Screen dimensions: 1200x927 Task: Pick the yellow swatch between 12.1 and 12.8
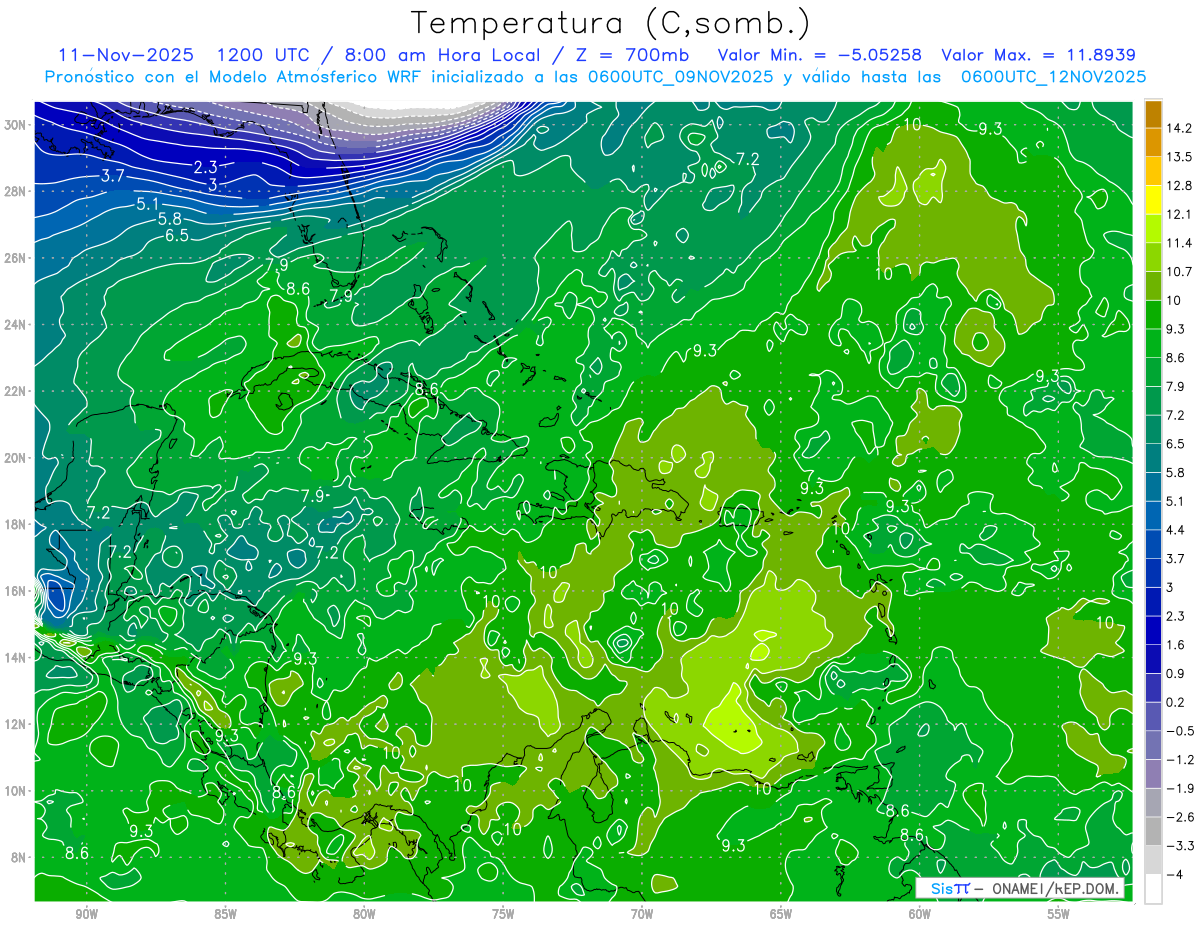(1153, 199)
